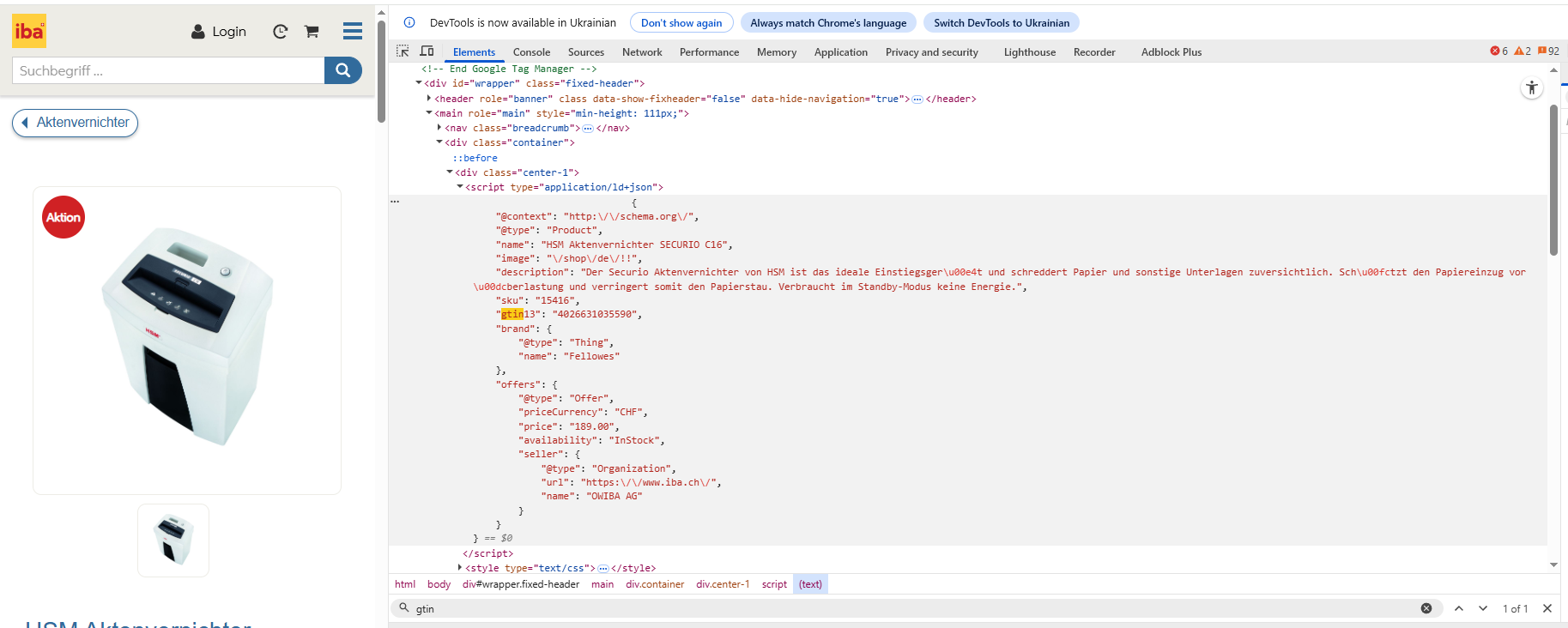Select the ::before pseudo element
This screenshot has height=628, width=1568.
(x=475, y=158)
